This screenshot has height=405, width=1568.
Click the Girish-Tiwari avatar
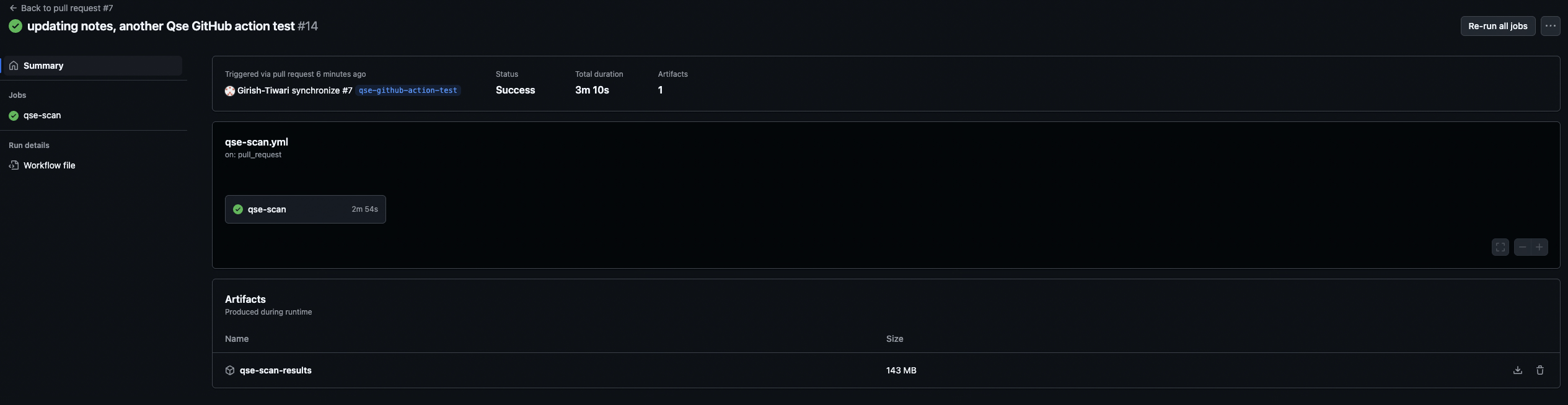(x=230, y=91)
